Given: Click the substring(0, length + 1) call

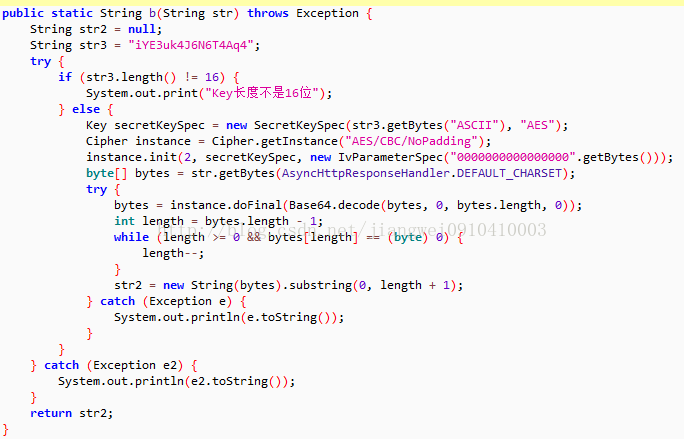Looking at the screenshot, I should pyautogui.click(x=373, y=285).
